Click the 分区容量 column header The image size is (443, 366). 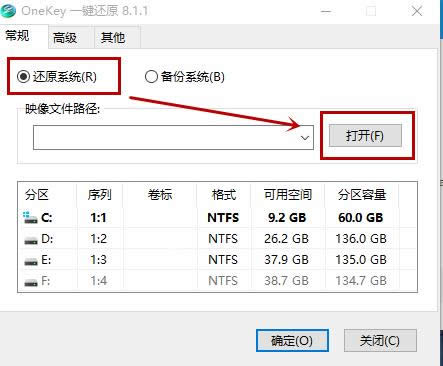click(362, 194)
